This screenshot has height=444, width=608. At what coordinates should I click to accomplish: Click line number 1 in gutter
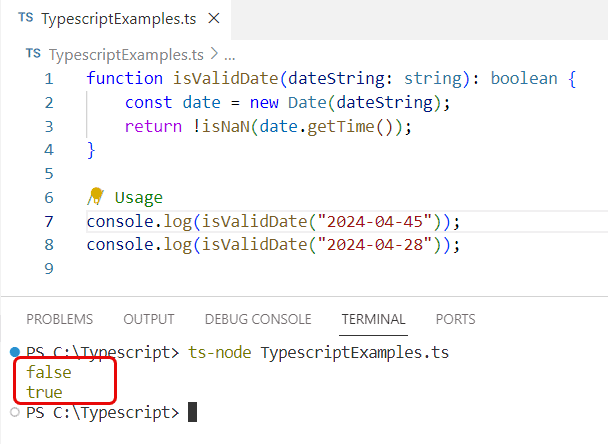coord(49,79)
